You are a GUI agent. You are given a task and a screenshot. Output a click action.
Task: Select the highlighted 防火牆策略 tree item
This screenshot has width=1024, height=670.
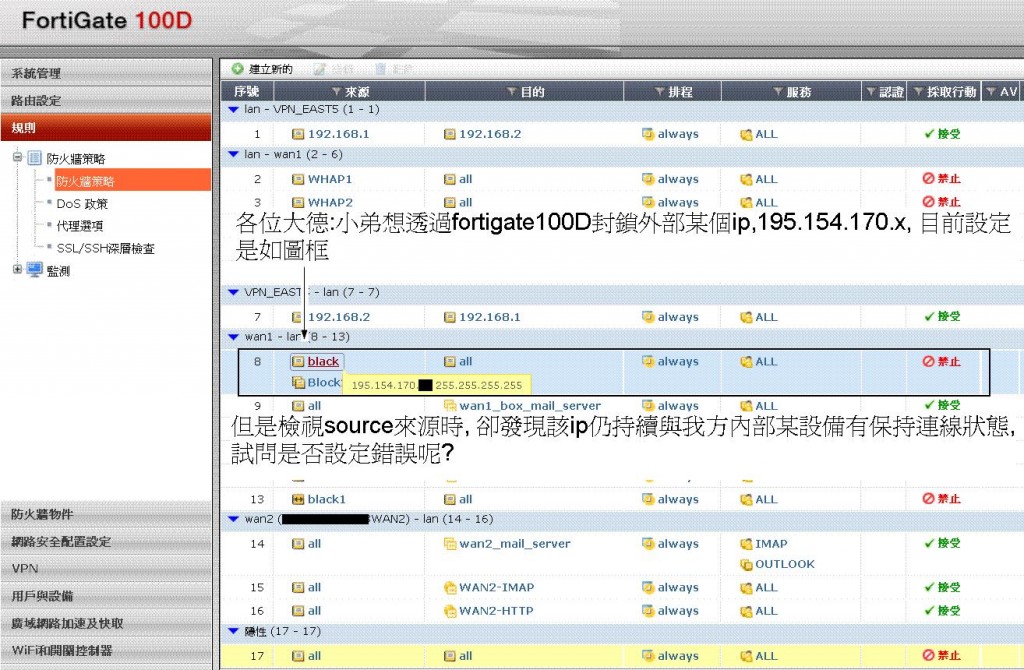pos(133,181)
